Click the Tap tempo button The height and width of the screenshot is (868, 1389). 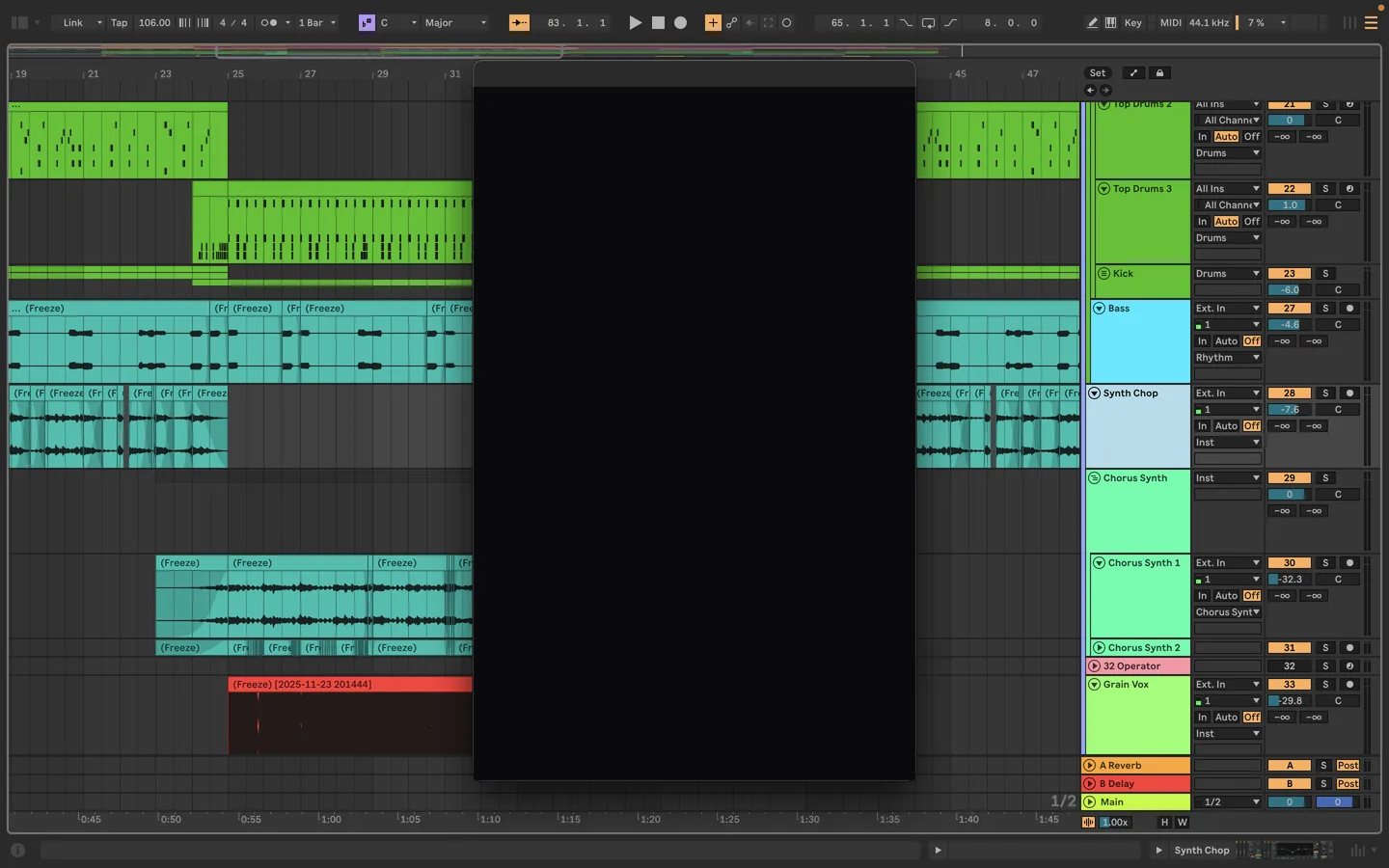pos(119,22)
